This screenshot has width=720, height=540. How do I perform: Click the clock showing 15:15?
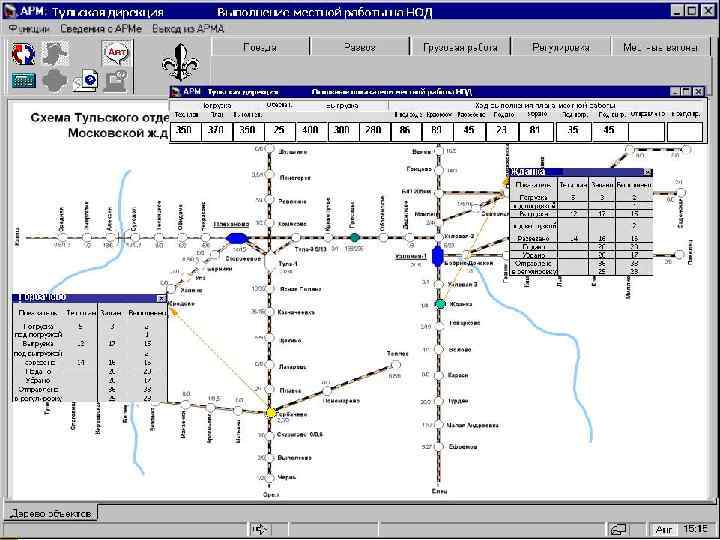[x=695, y=530]
